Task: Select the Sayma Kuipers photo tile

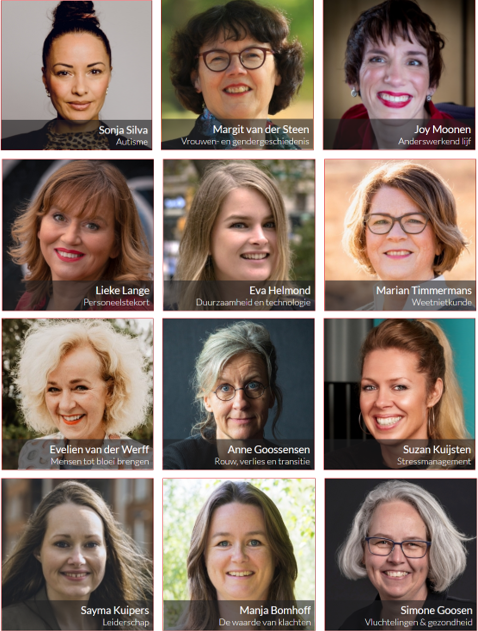Action: [78, 554]
